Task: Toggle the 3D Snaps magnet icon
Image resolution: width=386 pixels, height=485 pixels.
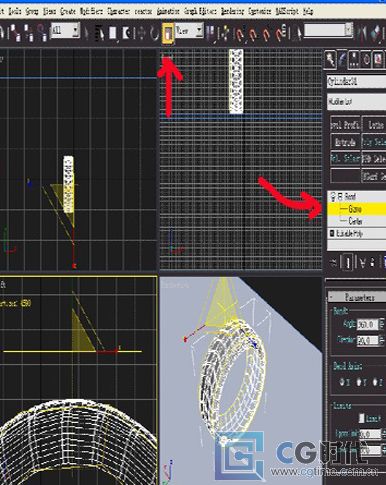Action: click(240, 33)
